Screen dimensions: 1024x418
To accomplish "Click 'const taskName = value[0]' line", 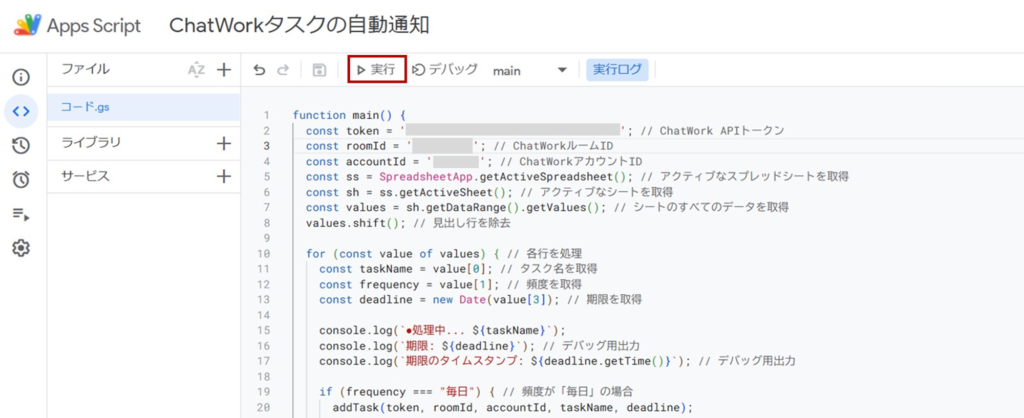I will pyautogui.click(x=406, y=269).
